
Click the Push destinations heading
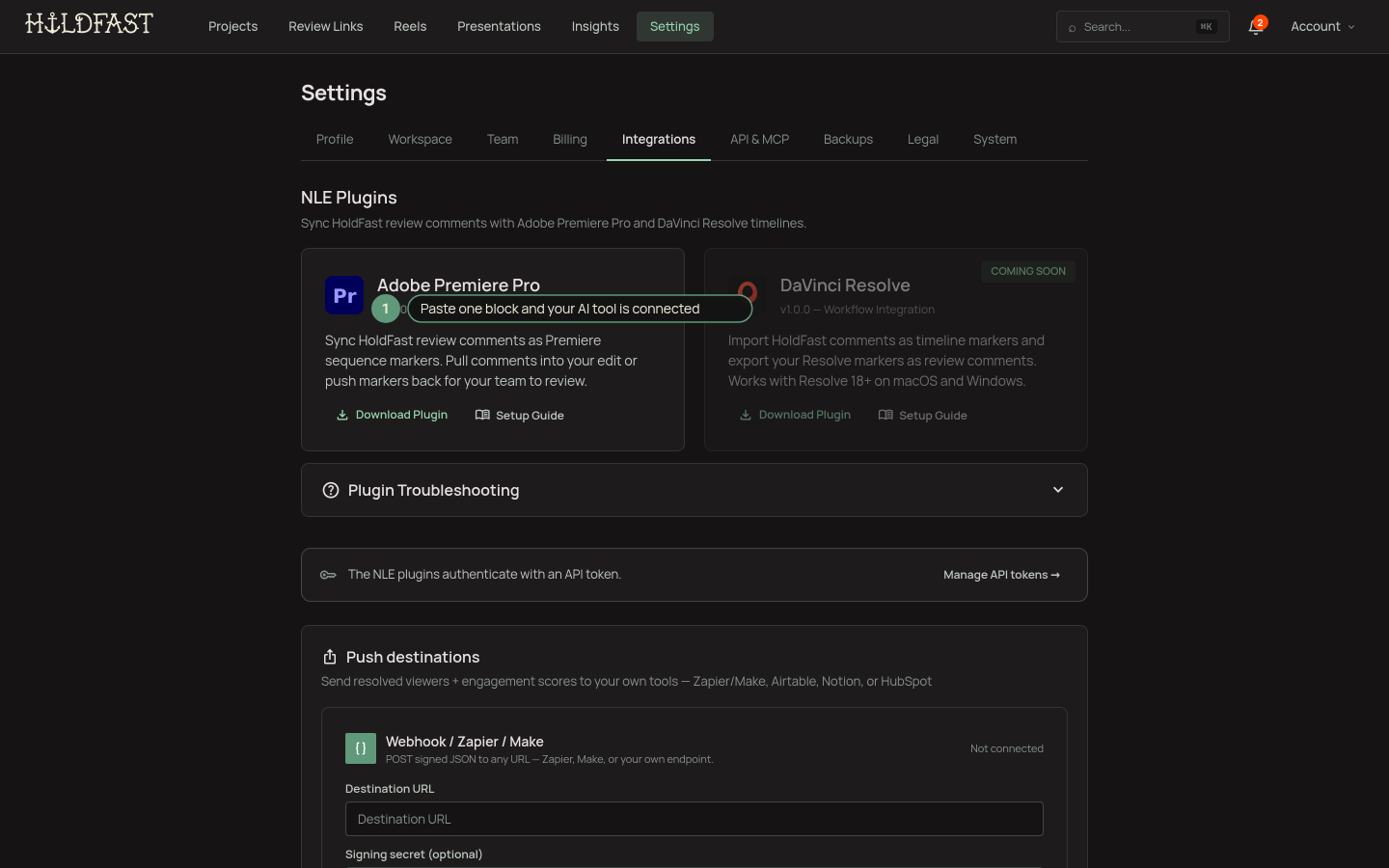(413, 657)
